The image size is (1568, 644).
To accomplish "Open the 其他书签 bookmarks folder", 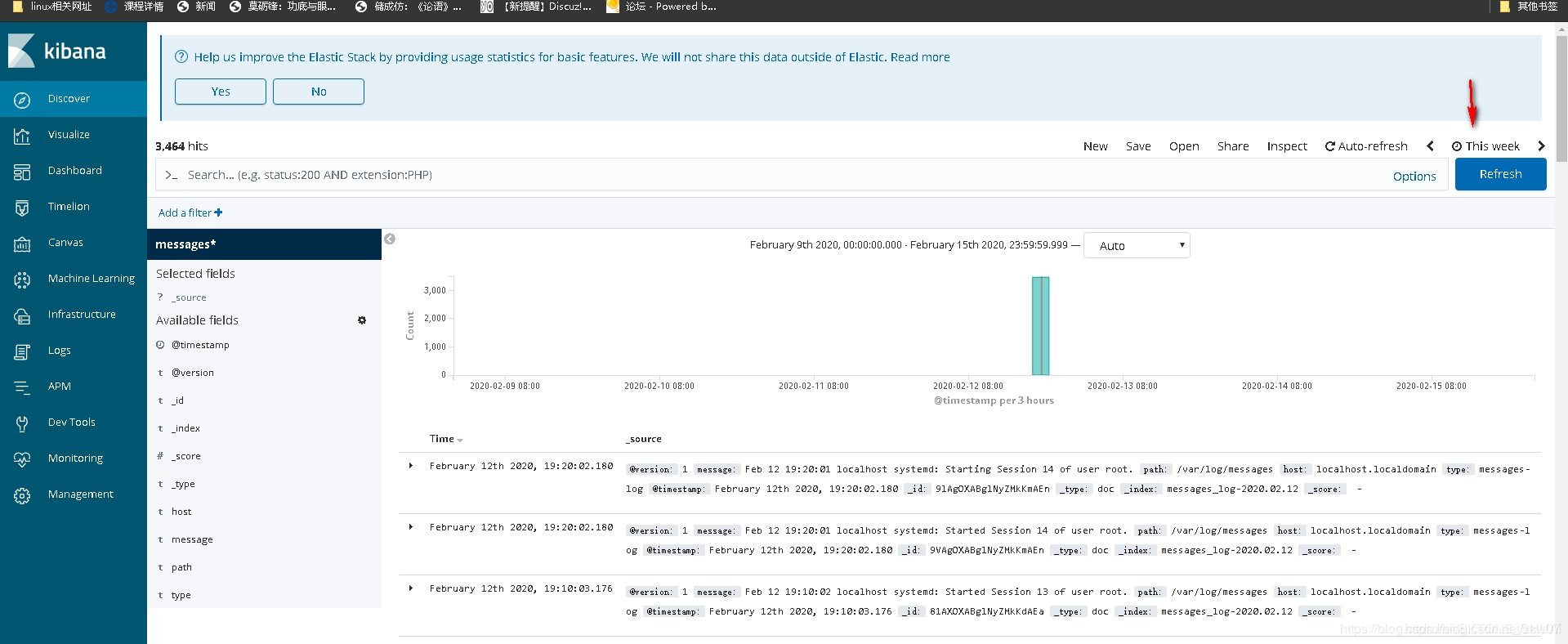I will pos(1529,7).
